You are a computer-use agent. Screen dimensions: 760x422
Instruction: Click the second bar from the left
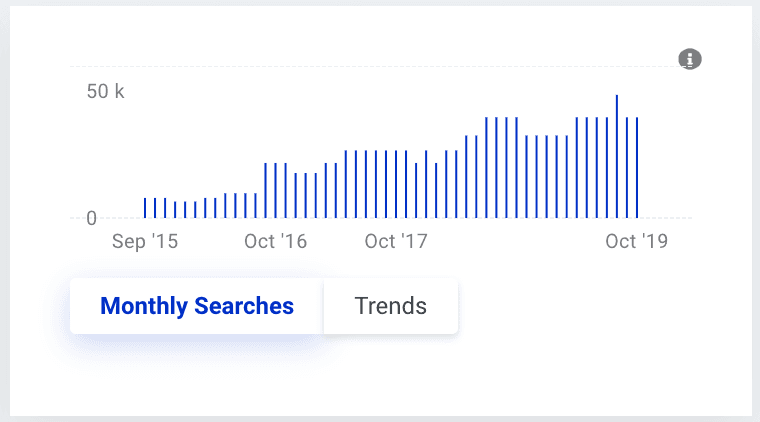tap(155, 208)
